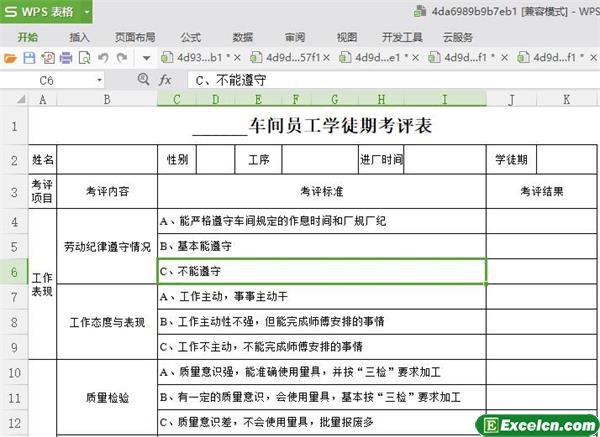Click the Select All corner triangle
Image resolution: width=600 pixels, height=437 pixels.
[x=21, y=99]
